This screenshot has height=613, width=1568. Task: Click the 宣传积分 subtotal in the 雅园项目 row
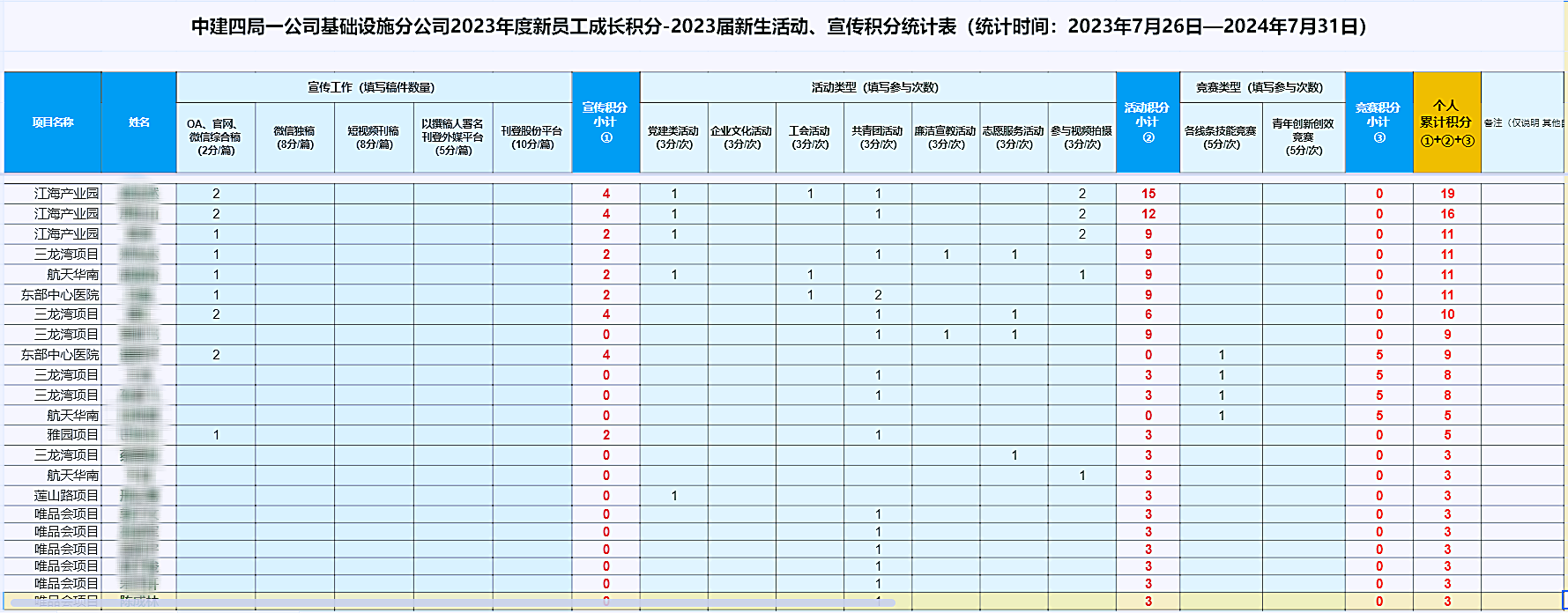coord(606,435)
